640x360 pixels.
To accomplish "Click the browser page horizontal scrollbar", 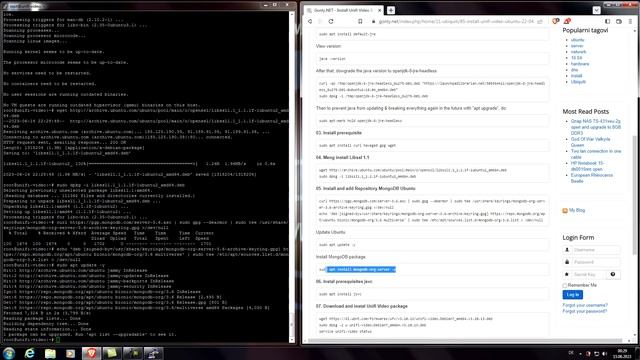I will pyautogui.click(x=465, y=340).
